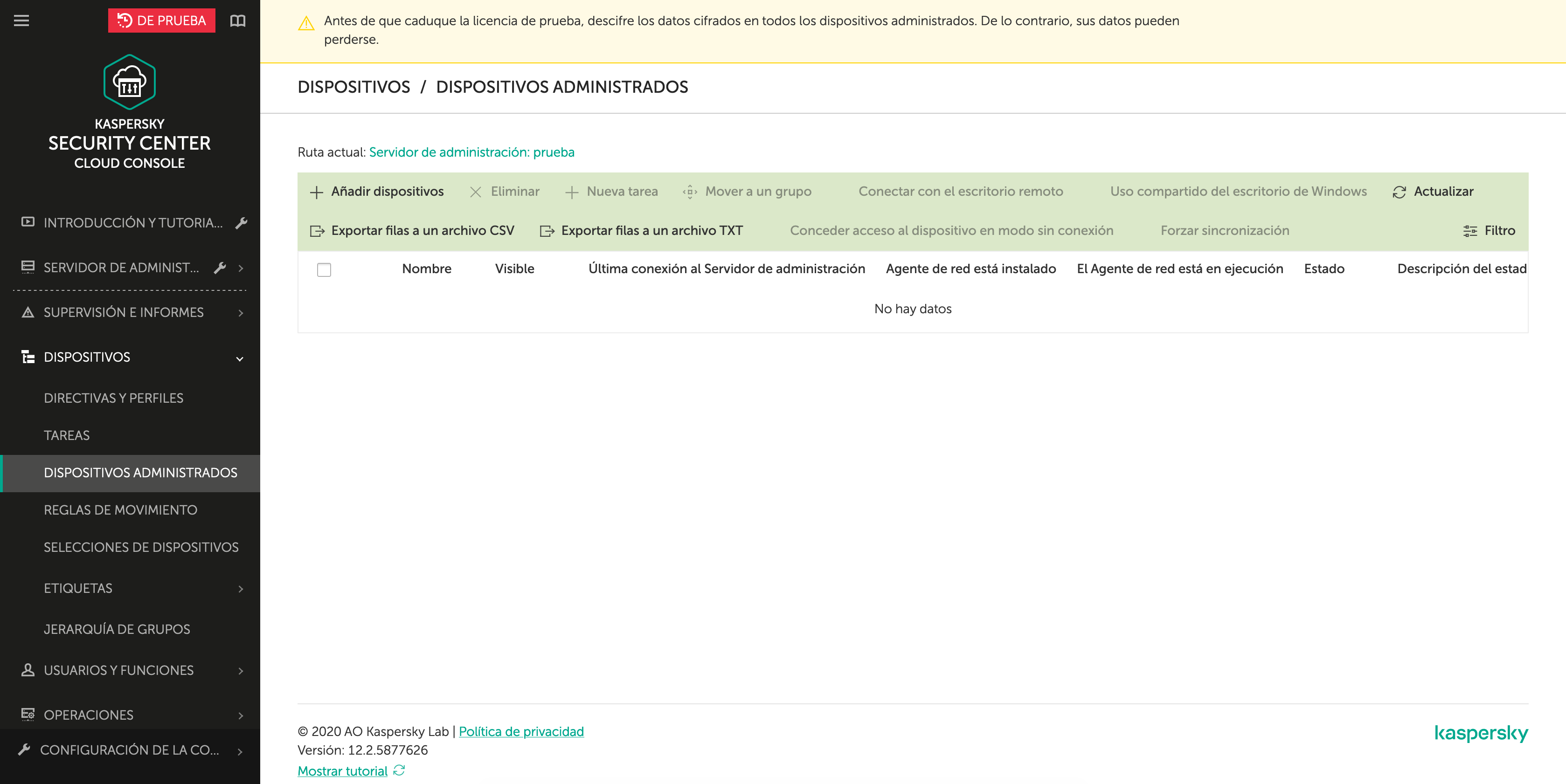Sort by Nombre column header
This screenshot has width=1566, height=784.
tap(427, 268)
